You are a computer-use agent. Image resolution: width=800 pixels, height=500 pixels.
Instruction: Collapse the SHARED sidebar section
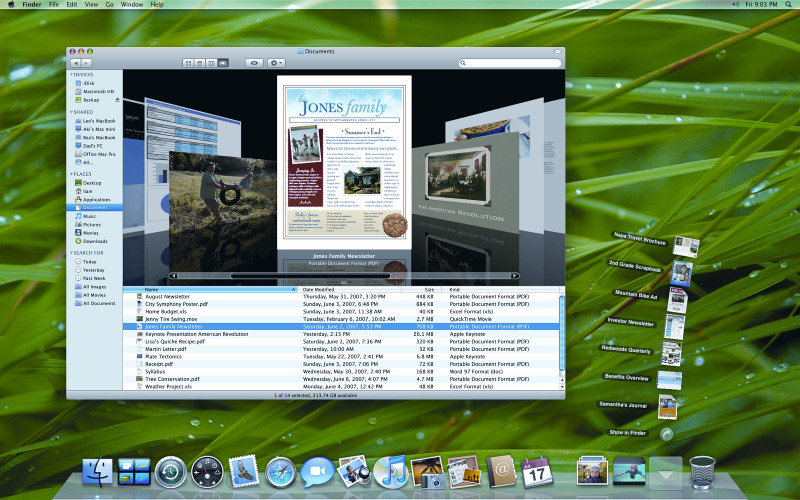pos(71,112)
